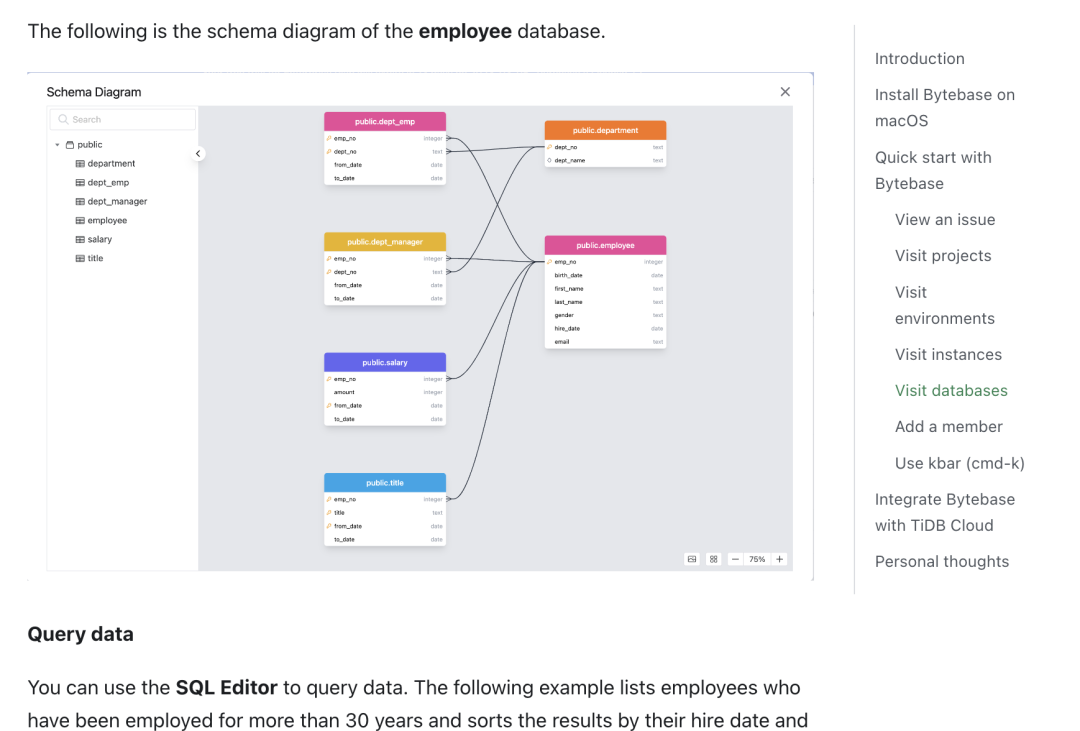
Task: Close the Schema Diagram panel
Action: [x=785, y=92]
